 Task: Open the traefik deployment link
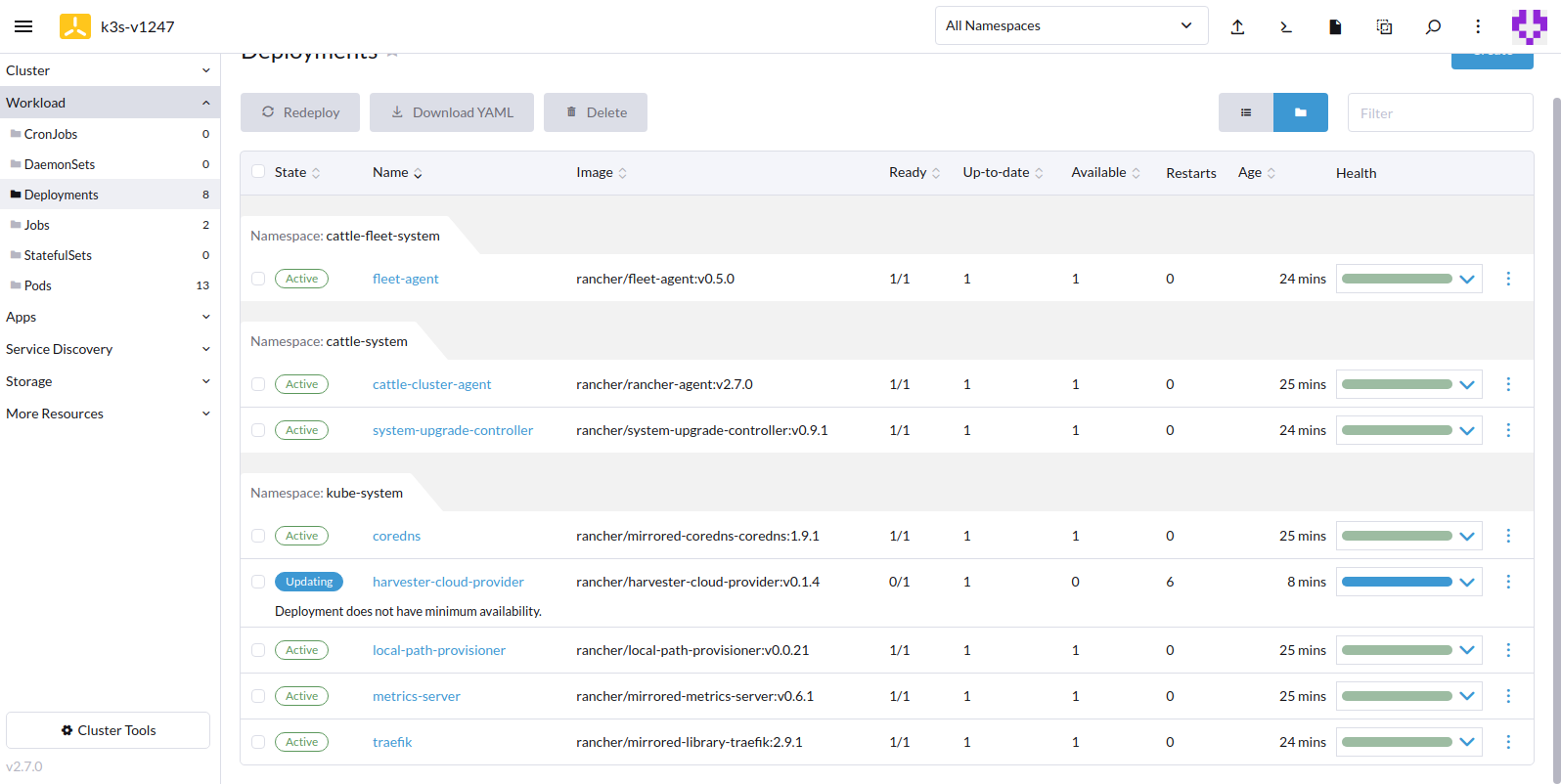[x=392, y=742]
